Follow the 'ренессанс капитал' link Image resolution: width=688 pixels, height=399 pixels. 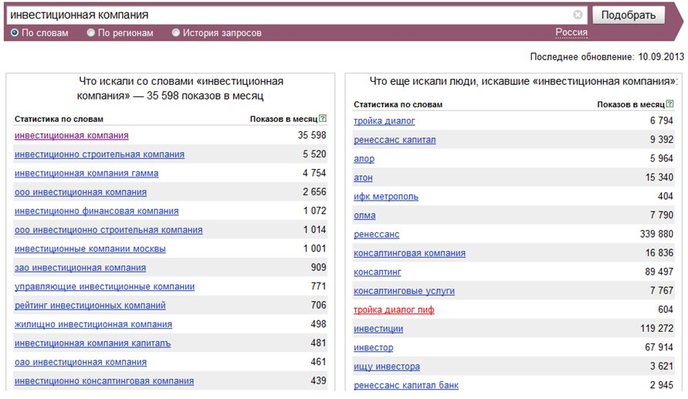pyautogui.click(x=395, y=140)
